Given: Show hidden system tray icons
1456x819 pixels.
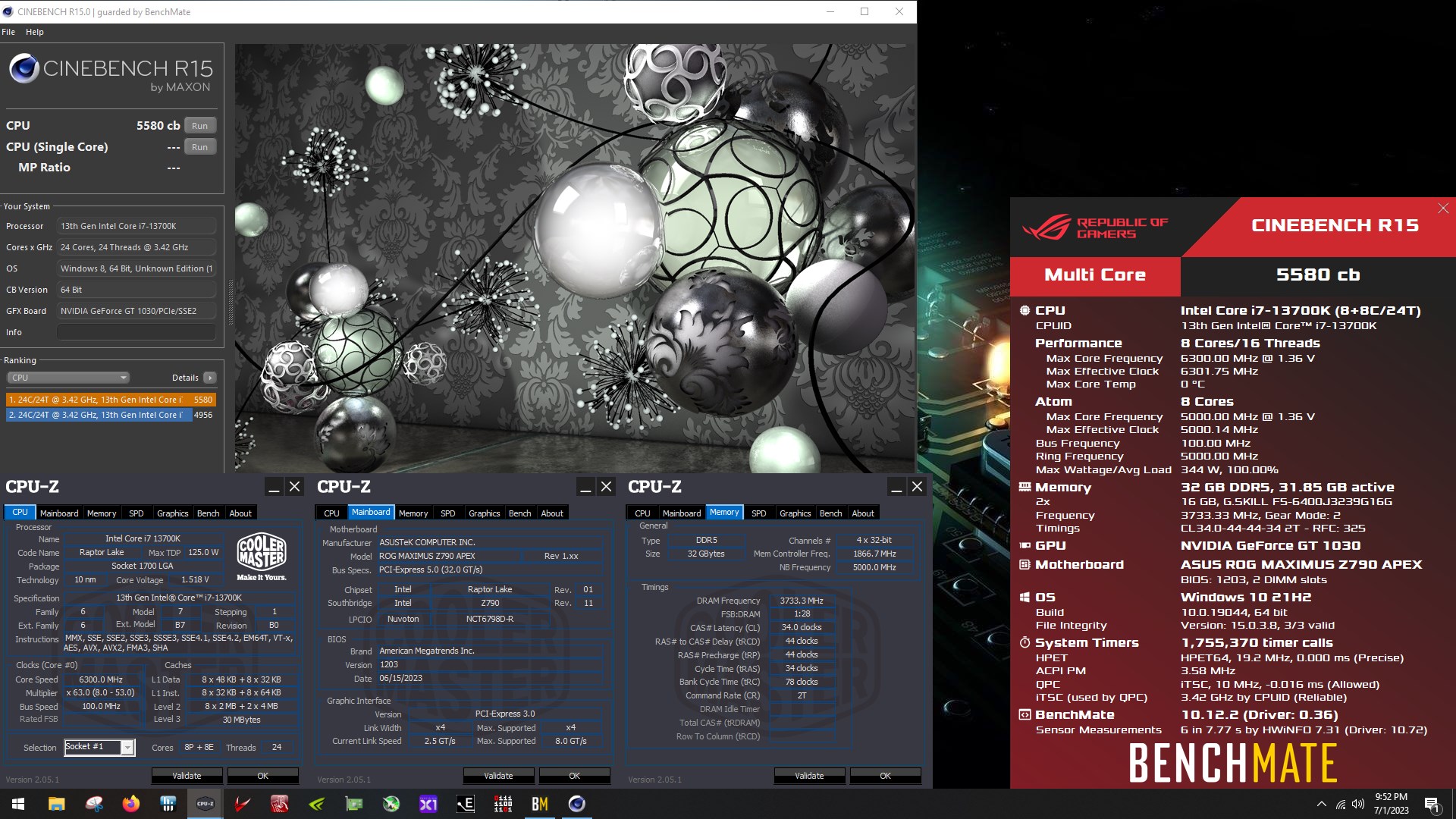Looking at the screenshot, I should pos(1322,804).
